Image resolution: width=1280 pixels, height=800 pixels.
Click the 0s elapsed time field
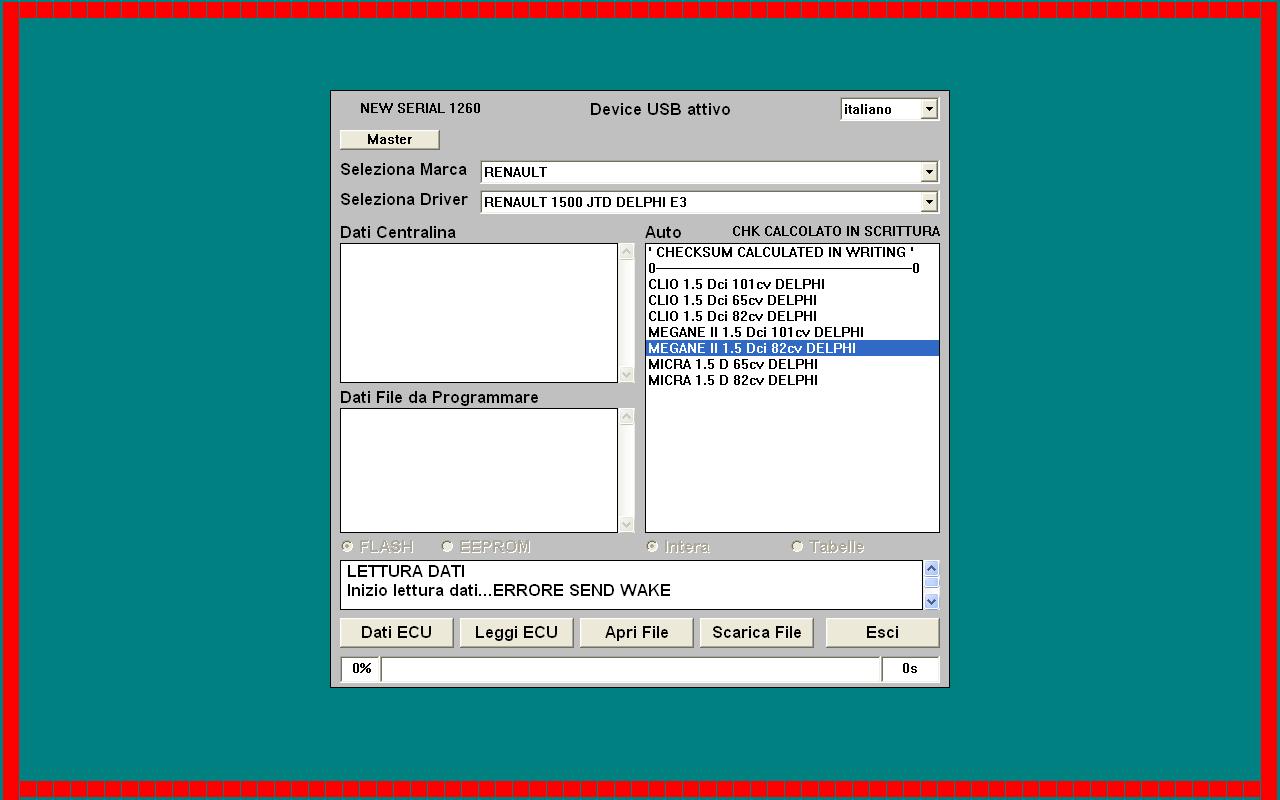(910, 669)
